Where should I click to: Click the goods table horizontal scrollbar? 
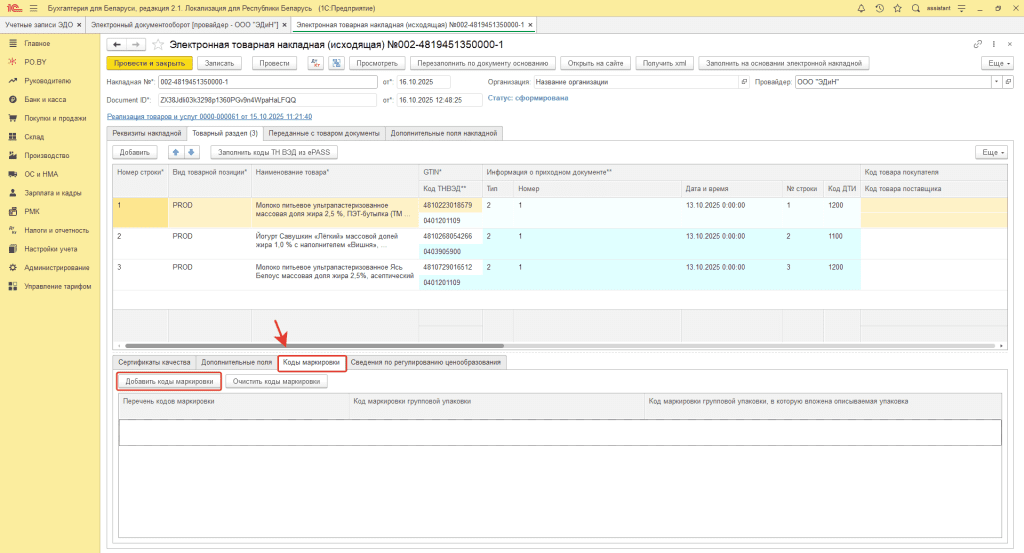pyautogui.click(x=560, y=346)
